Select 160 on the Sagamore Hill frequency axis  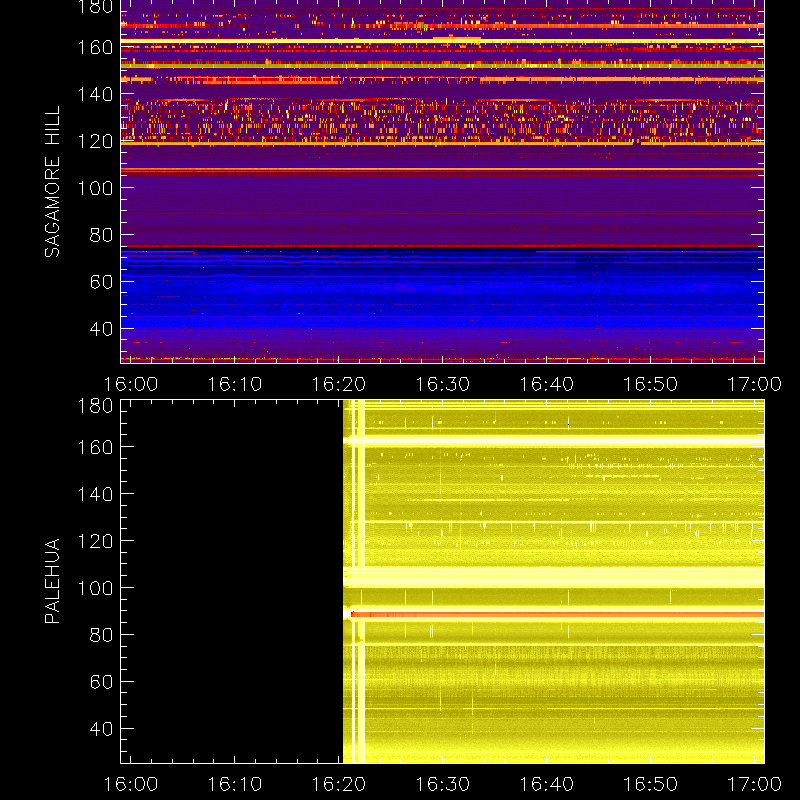pyautogui.click(x=95, y=47)
